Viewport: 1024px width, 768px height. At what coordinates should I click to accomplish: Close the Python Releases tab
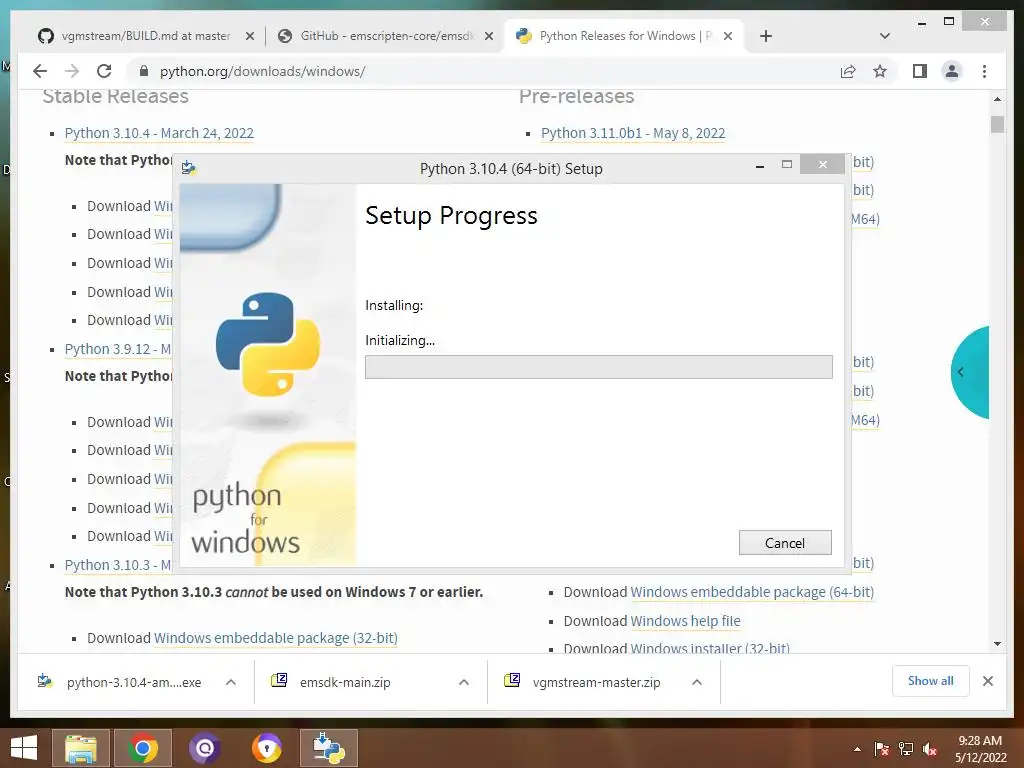[x=728, y=37]
